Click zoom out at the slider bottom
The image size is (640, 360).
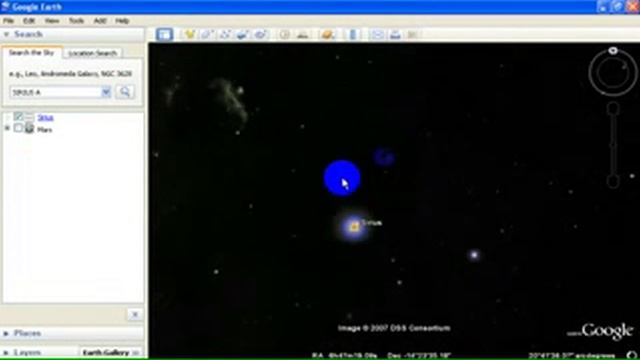613,181
